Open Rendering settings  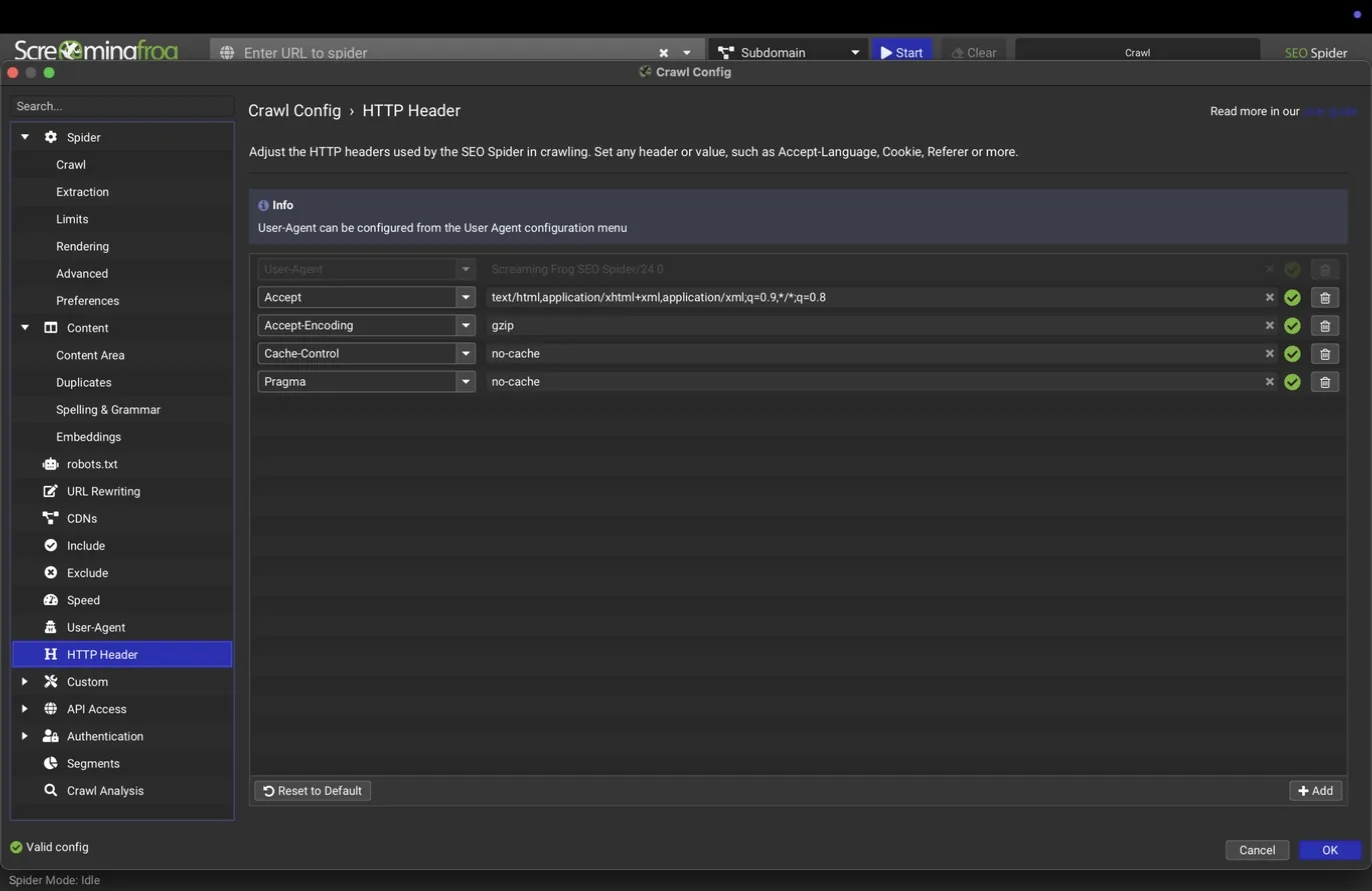click(82, 246)
